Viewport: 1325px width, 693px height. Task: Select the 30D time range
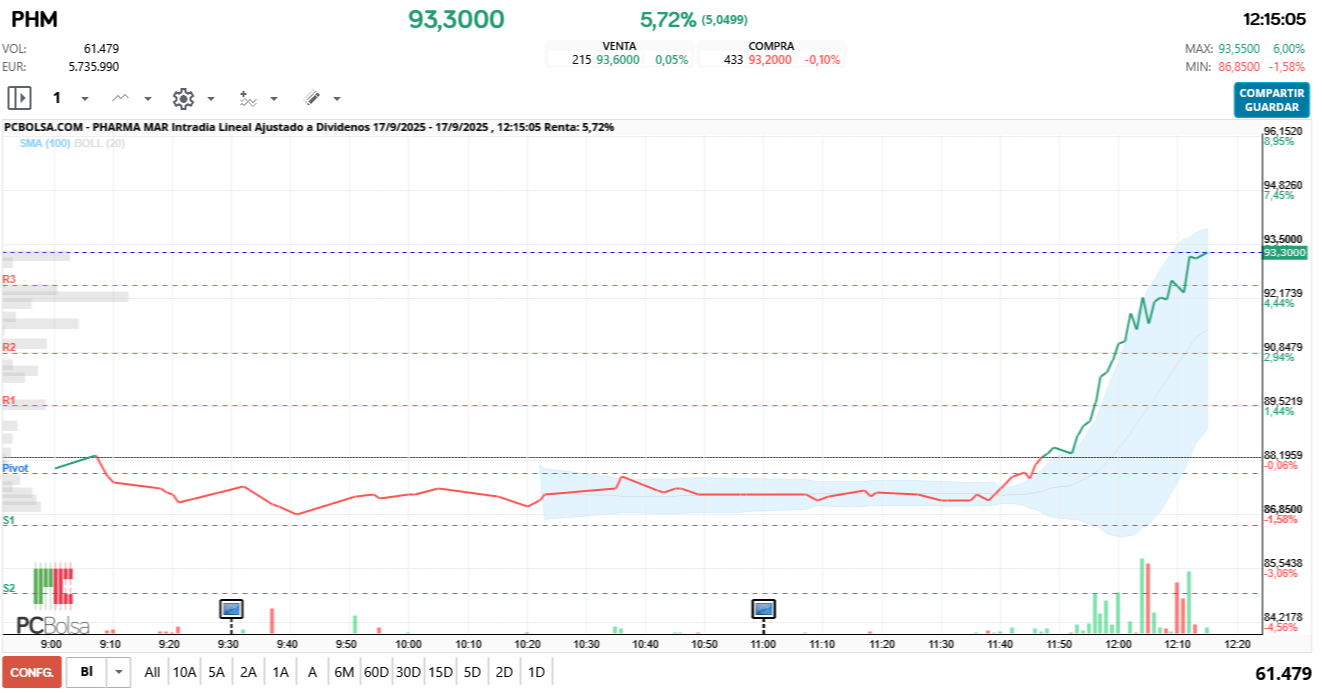(x=408, y=672)
